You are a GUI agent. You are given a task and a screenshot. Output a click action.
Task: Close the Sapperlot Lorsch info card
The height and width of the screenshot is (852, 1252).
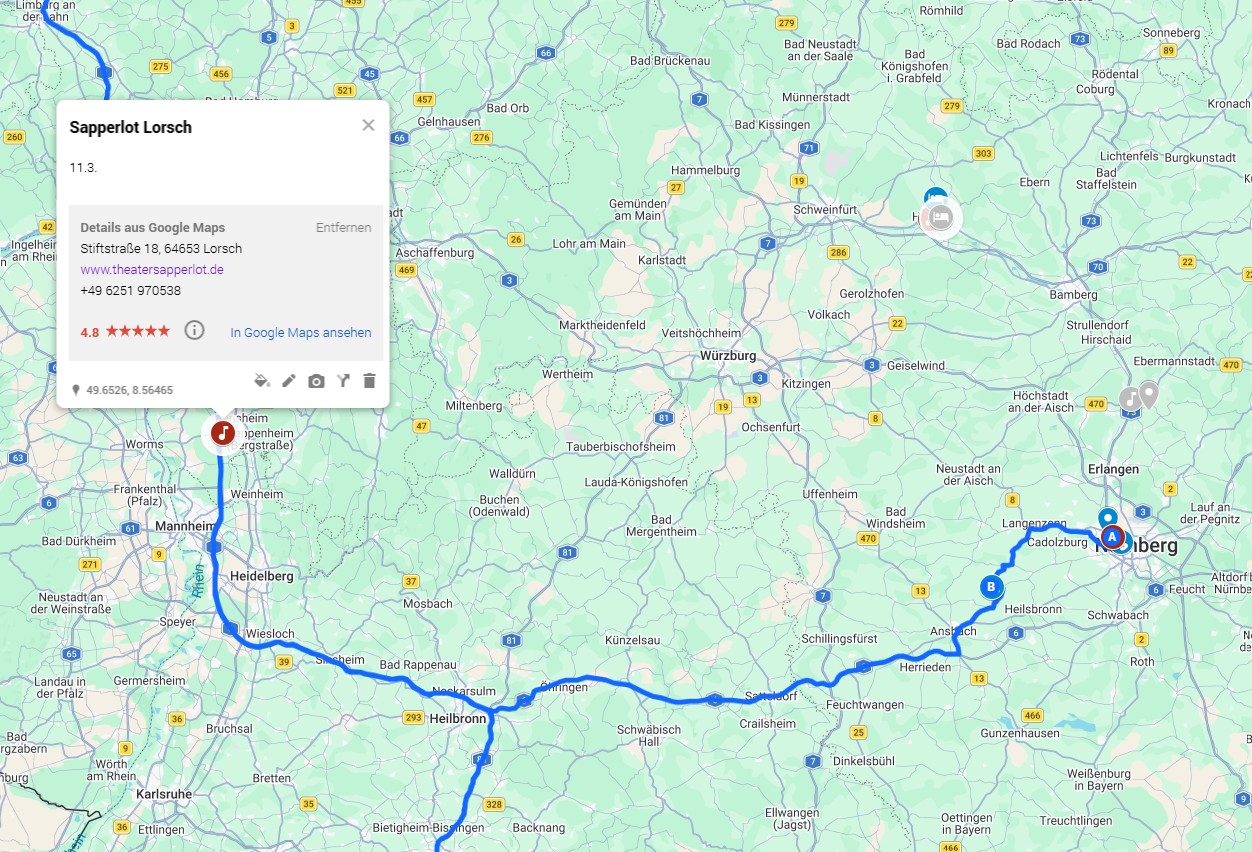(x=368, y=125)
